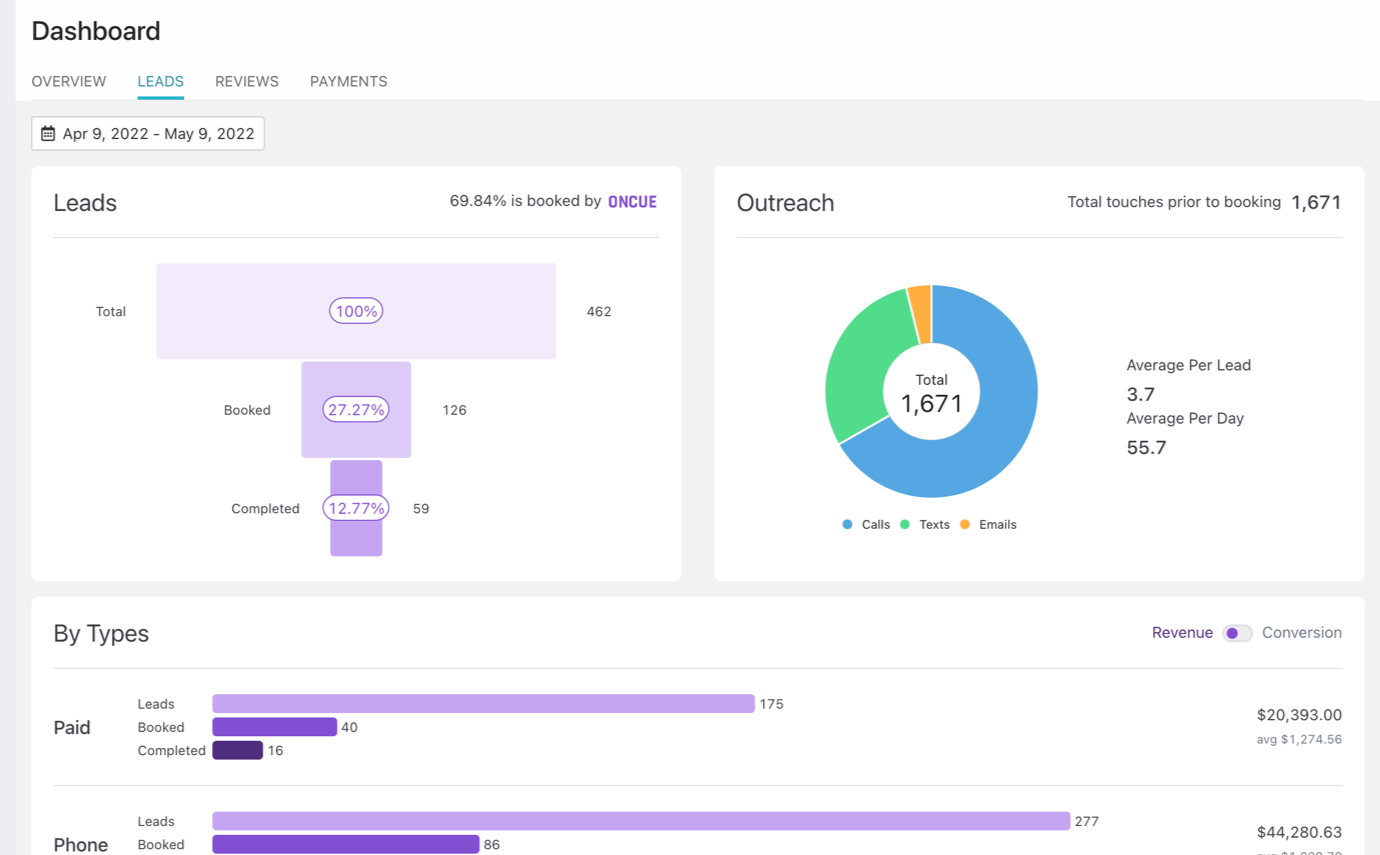Click the Emails legend marker
The image size is (1380, 855).
click(966, 524)
